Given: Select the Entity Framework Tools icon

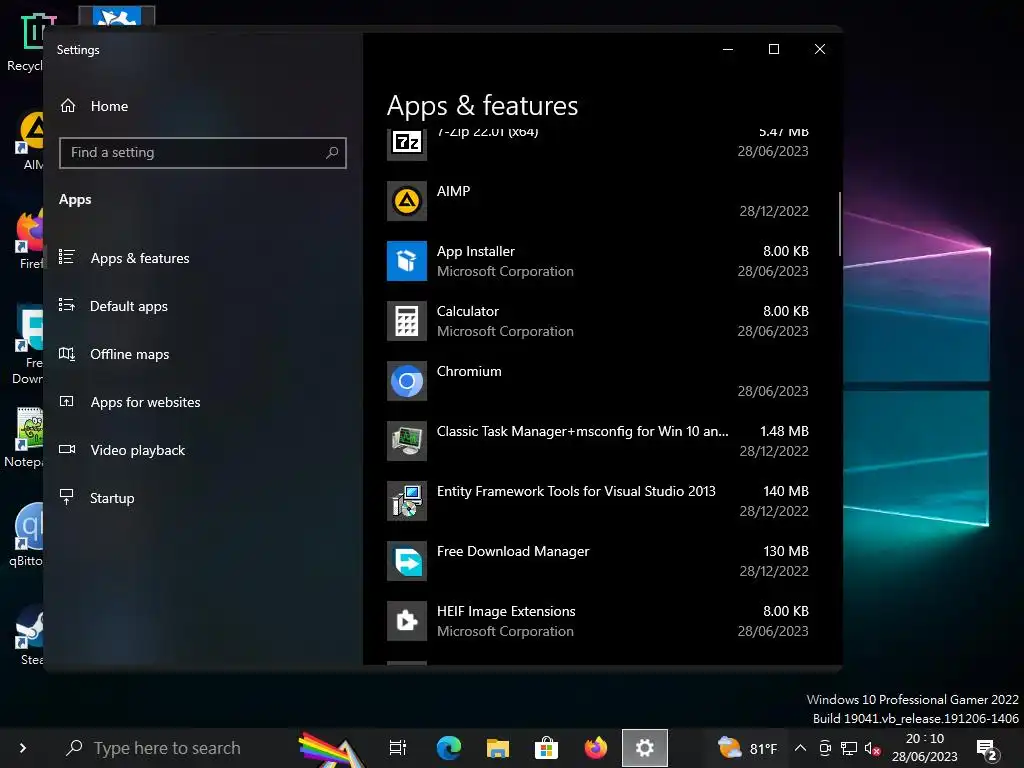Looking at the screenshot, I should click(x=407, y=502).
